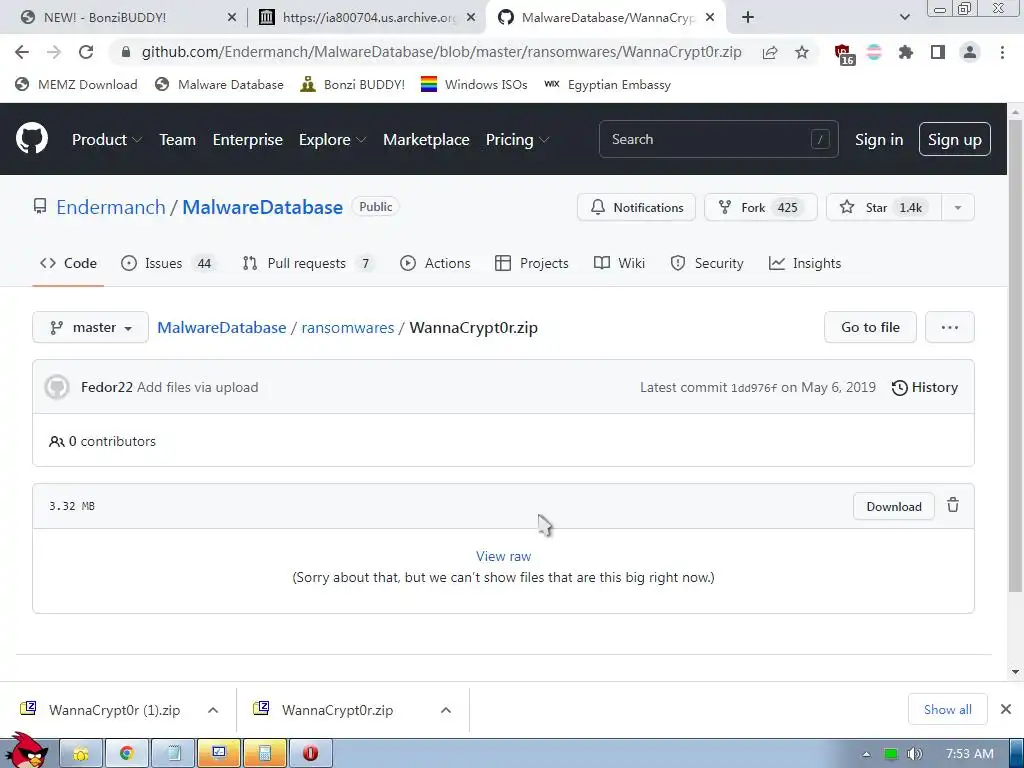The height and width of the screenshot is (768, 1024).
Task: Open the side panel icon in Chrome toolbar
Action: (x=938, y=52)
